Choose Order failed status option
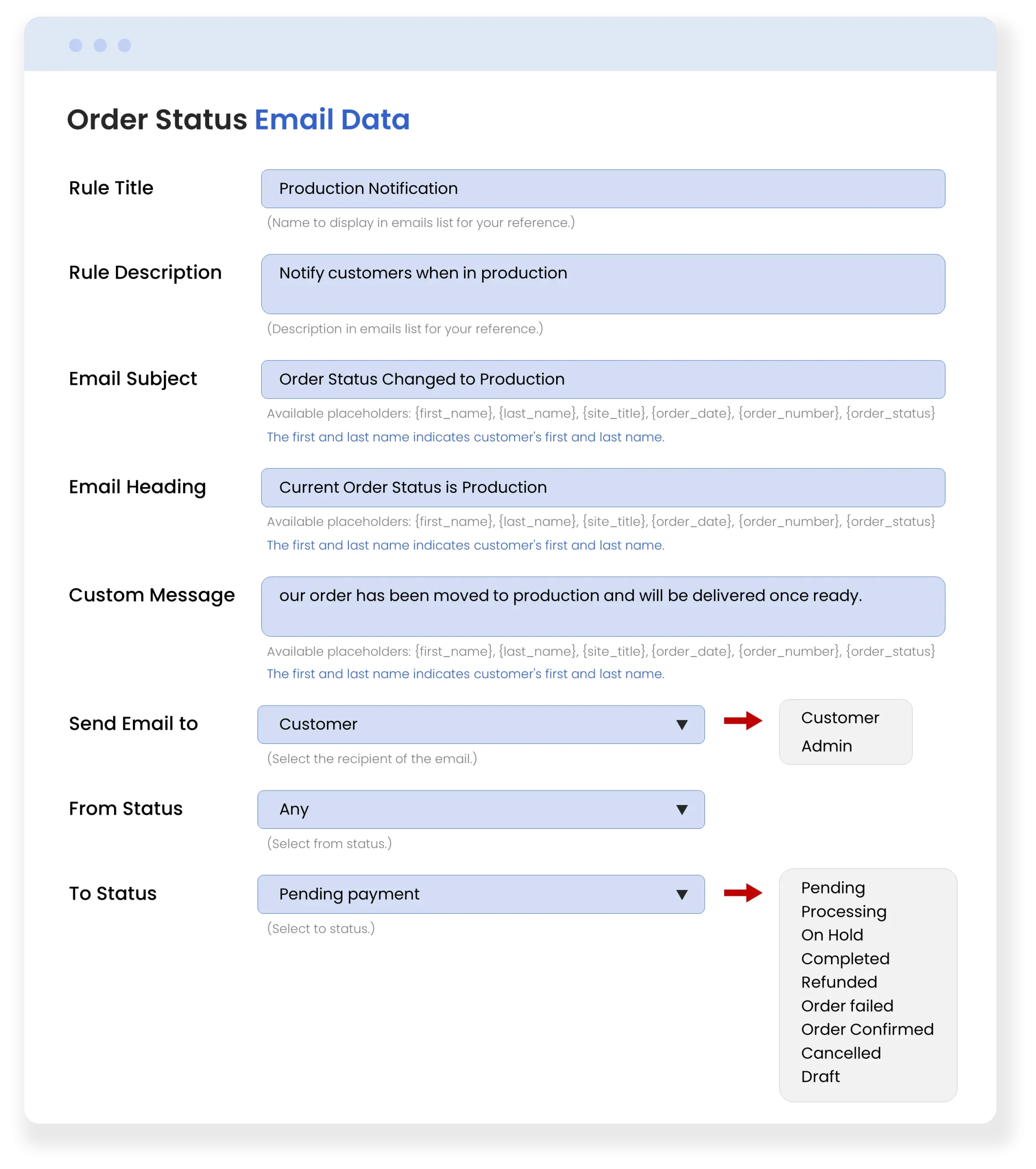 coord(847,1006)
